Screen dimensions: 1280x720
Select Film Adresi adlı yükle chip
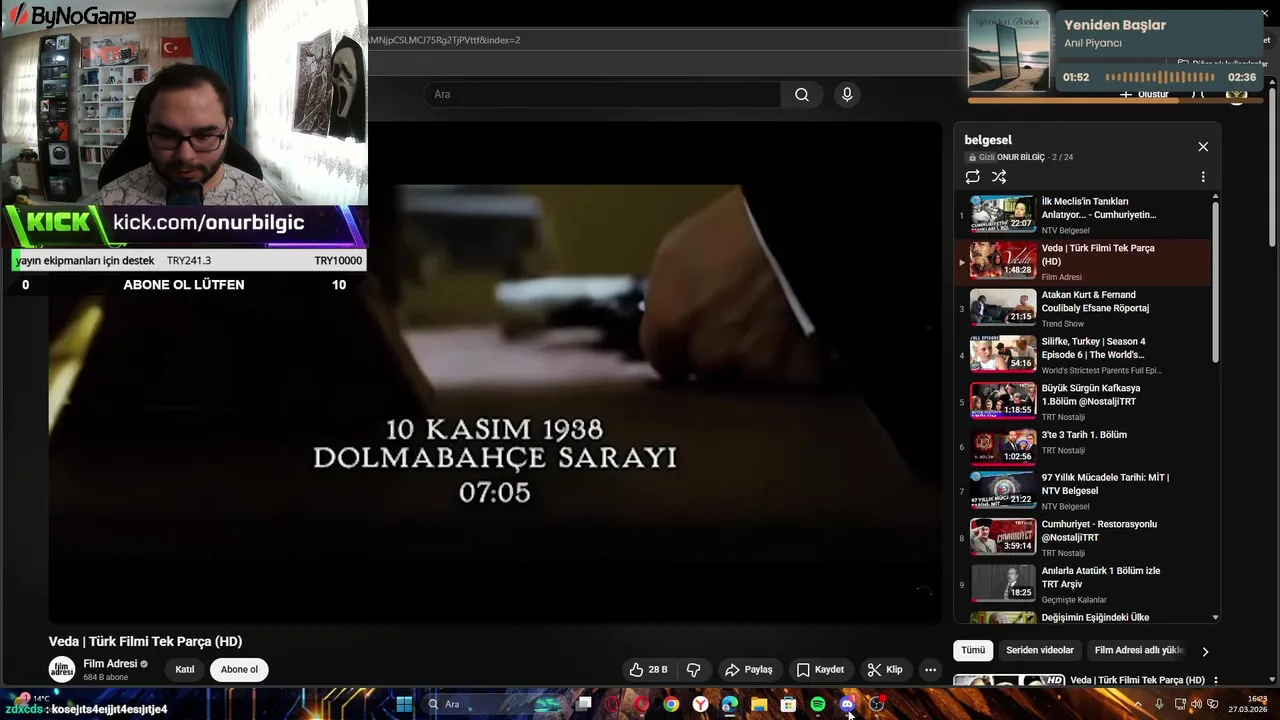pos(1139,650)
